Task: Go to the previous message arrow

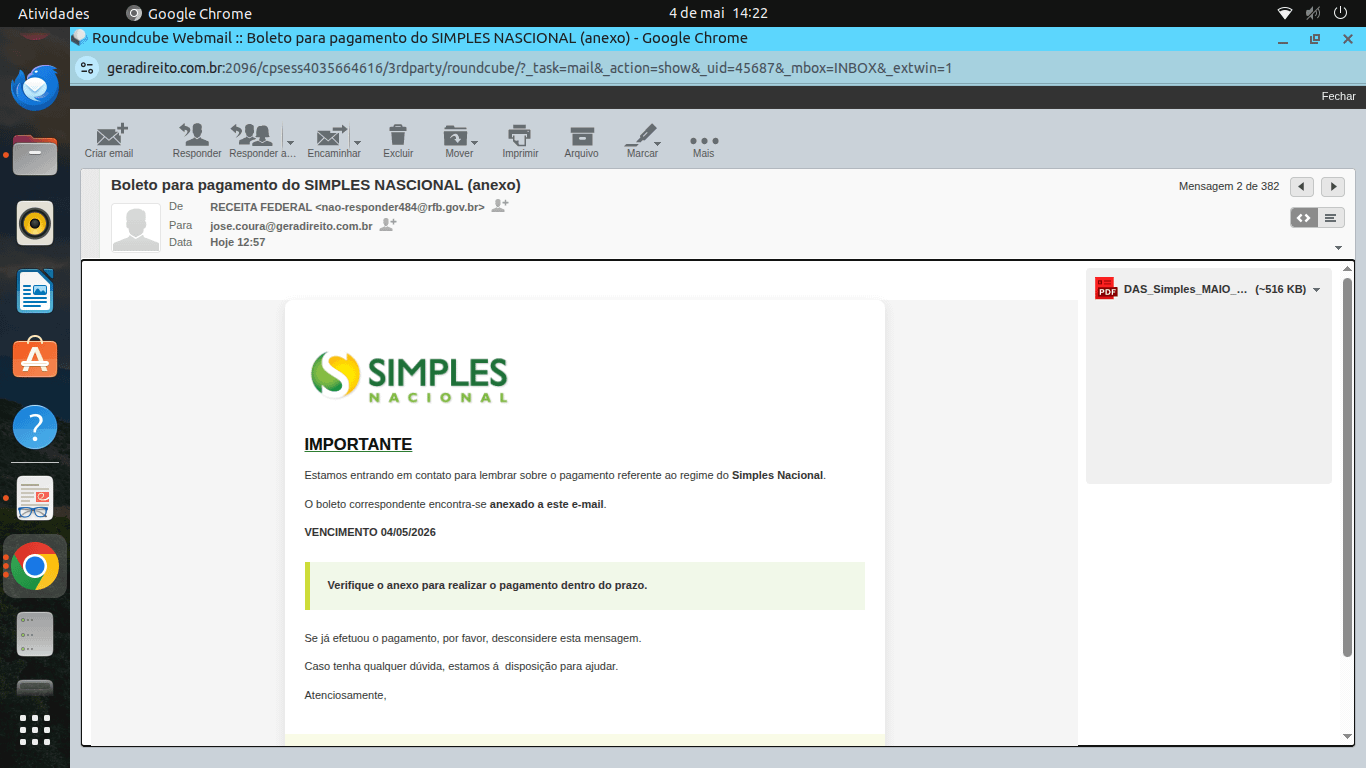Action: pyautogui.click(x=1302, y=187)
